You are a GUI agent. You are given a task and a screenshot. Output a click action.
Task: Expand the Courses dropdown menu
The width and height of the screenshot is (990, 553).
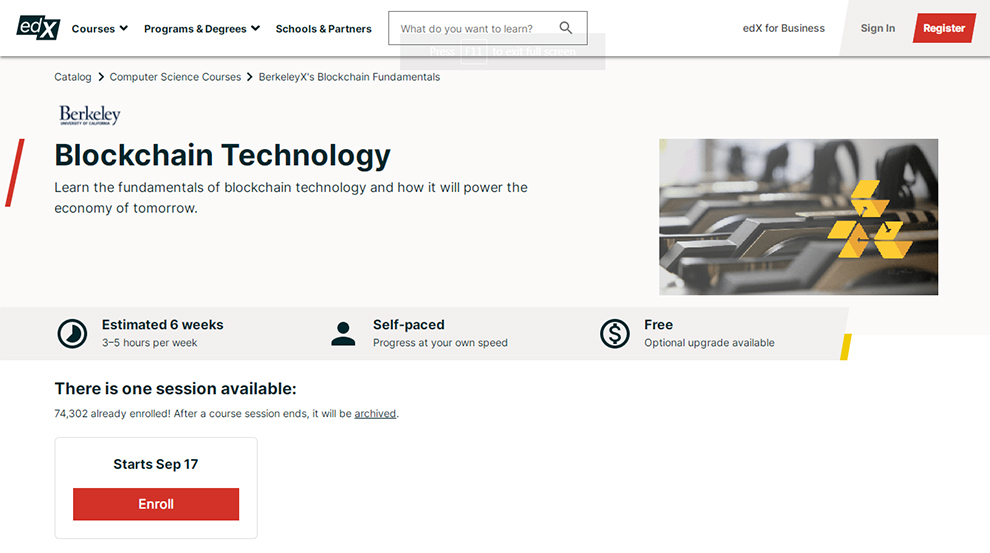click(100, 28)
